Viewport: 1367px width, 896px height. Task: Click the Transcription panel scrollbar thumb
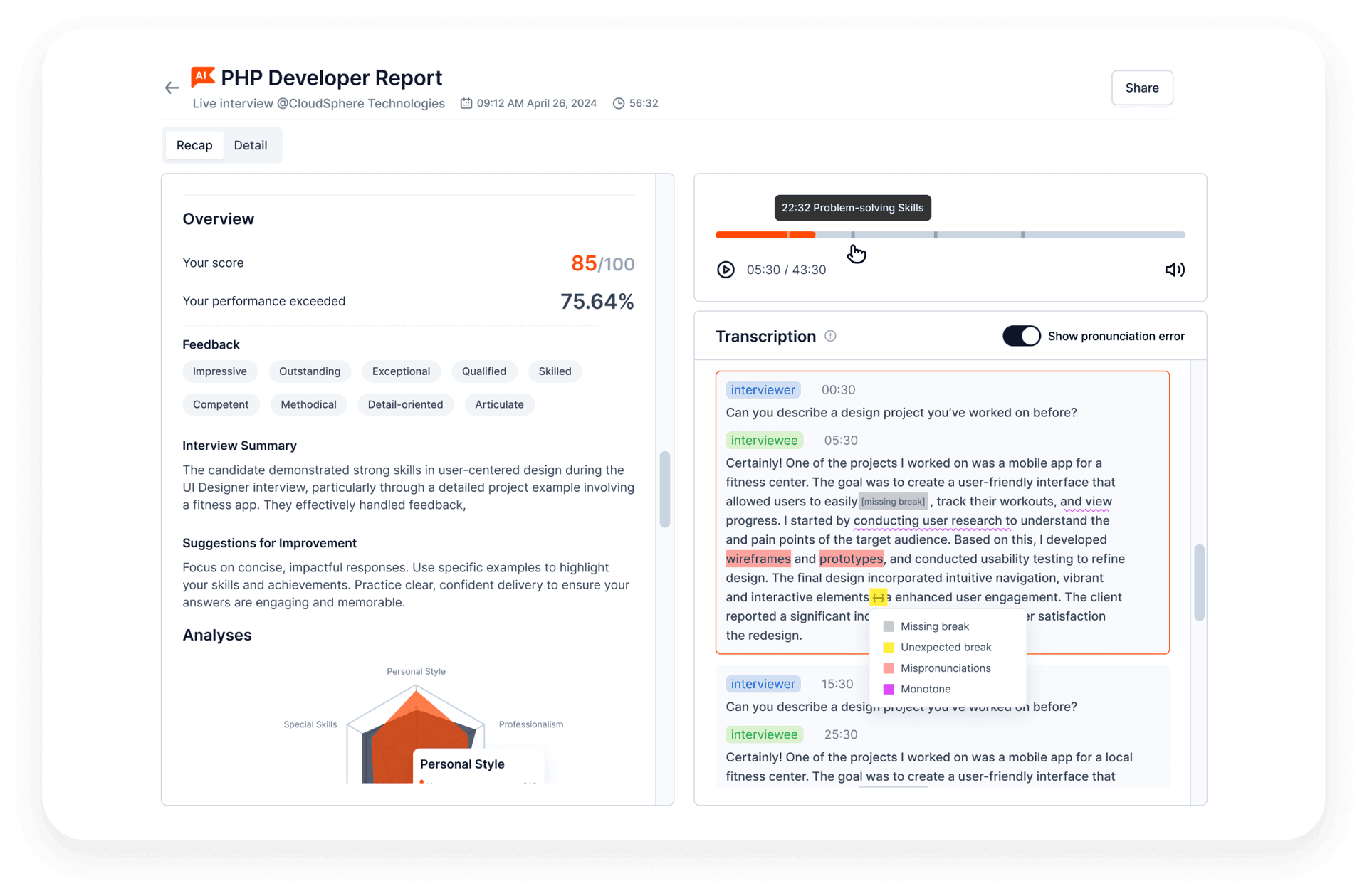(1199, 582)
